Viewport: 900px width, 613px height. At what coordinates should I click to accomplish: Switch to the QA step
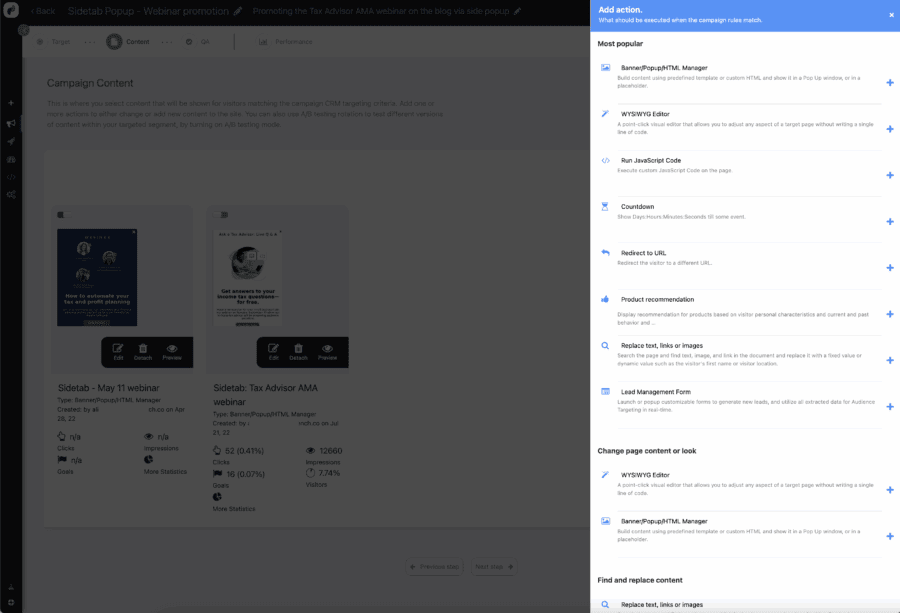pos(198,42)
